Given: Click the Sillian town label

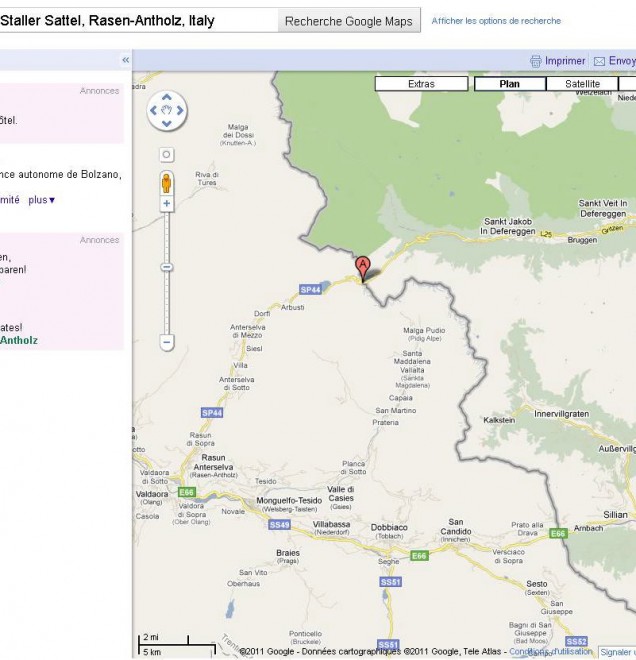Looking at the screenshot, I should (x=615, y=514).
